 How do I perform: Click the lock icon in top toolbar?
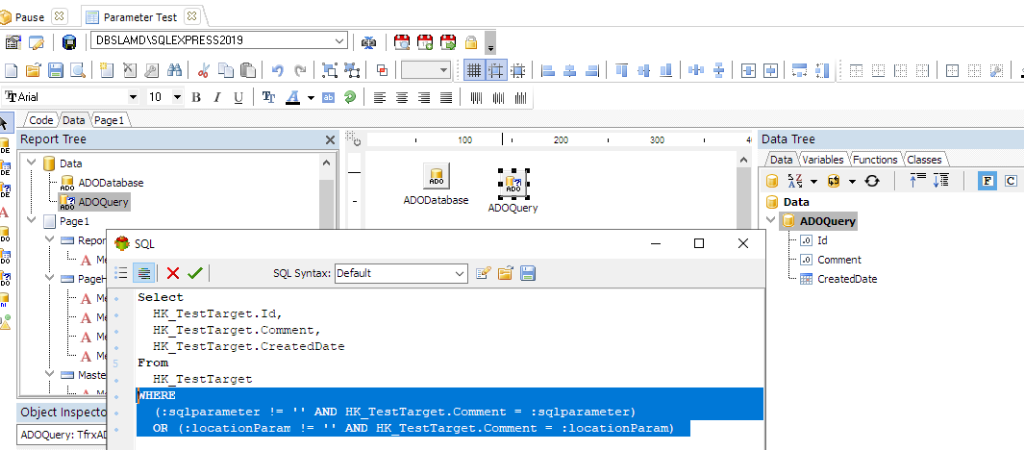(x=470, y=42)
